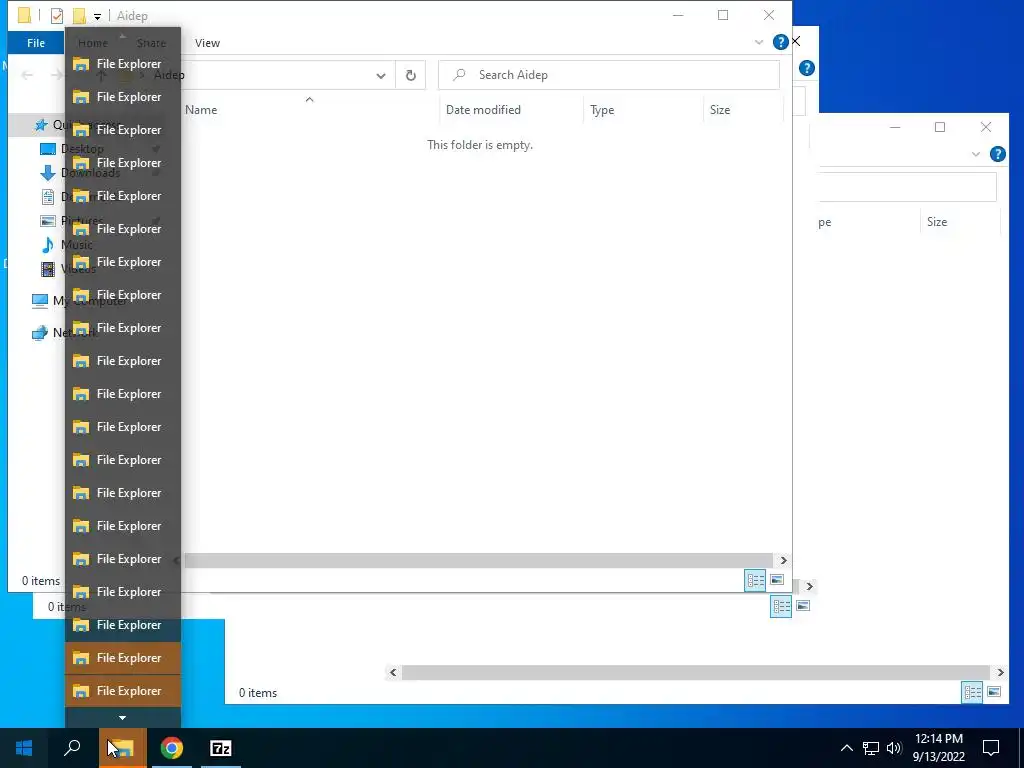The image size is (1024, 768).
Task: Click the Properties quick access toolbar icon
Action: 57,16
